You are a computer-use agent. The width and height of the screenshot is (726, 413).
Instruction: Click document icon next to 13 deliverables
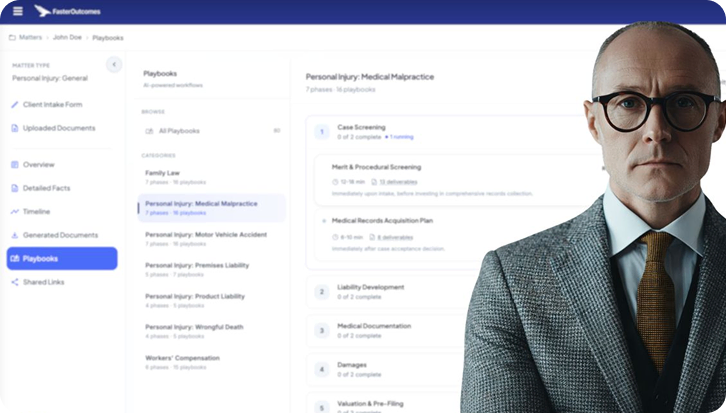pyautogui.click(x=374, y=182)
